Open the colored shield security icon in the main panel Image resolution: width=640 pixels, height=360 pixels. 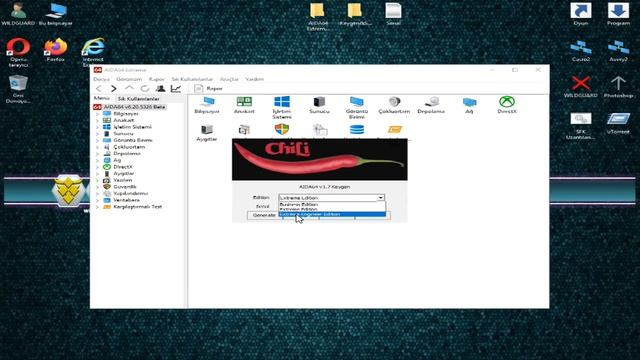tap(282, 129)
